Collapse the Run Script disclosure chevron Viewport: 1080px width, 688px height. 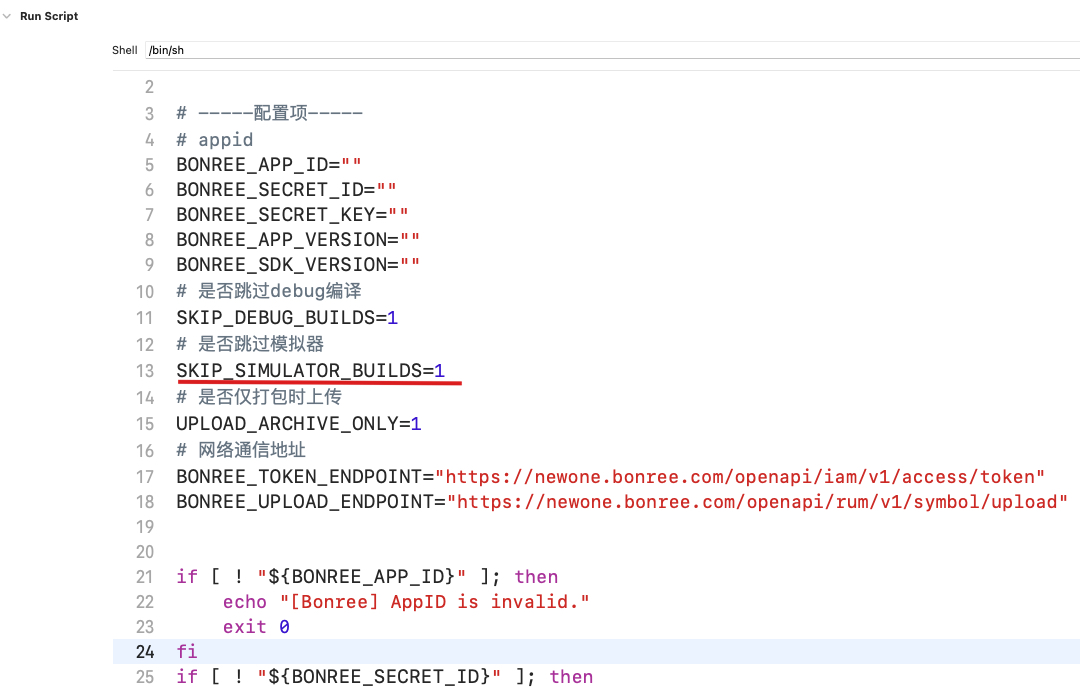point(8,17)
